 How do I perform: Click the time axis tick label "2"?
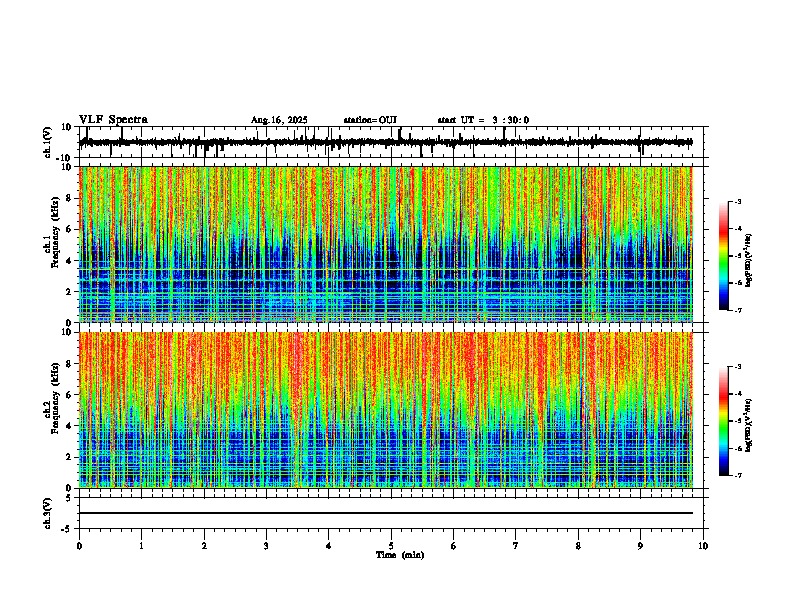204,546
